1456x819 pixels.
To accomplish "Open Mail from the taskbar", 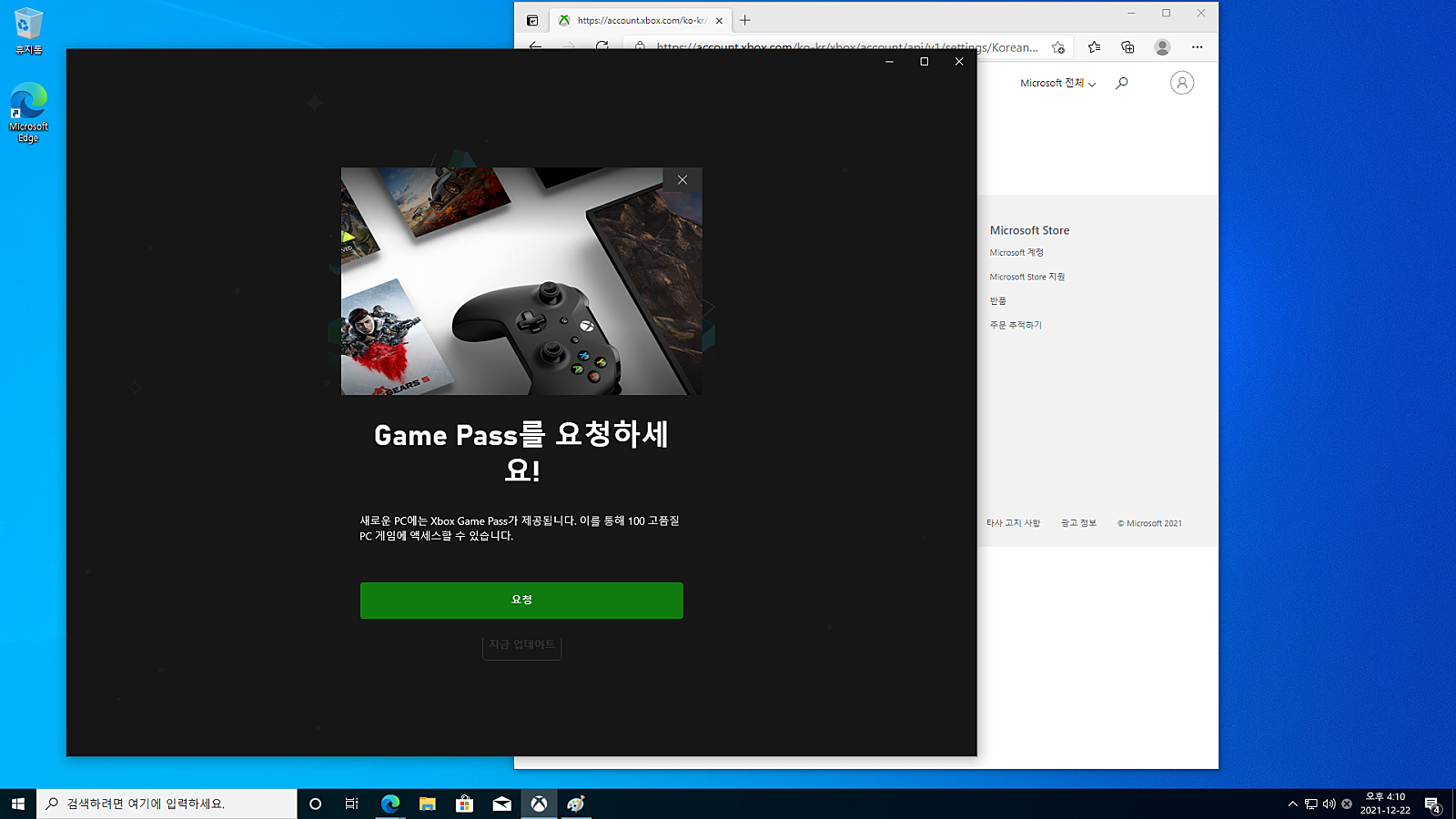I will click(502, 804).
